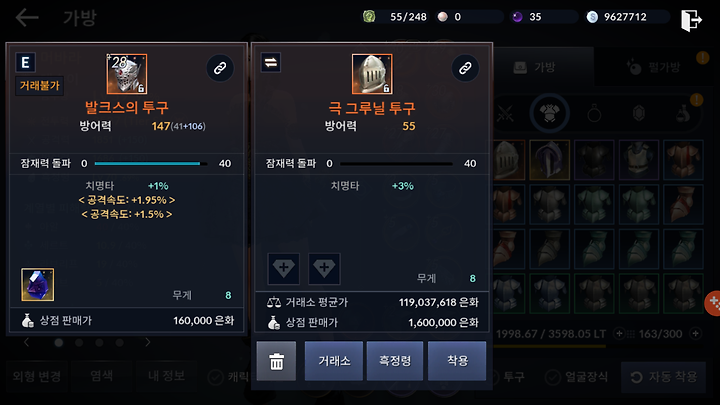The height and width of the screenshot is (405, 720).
Task: Show next equipment page with right chevron
Action: coord(147,342)
